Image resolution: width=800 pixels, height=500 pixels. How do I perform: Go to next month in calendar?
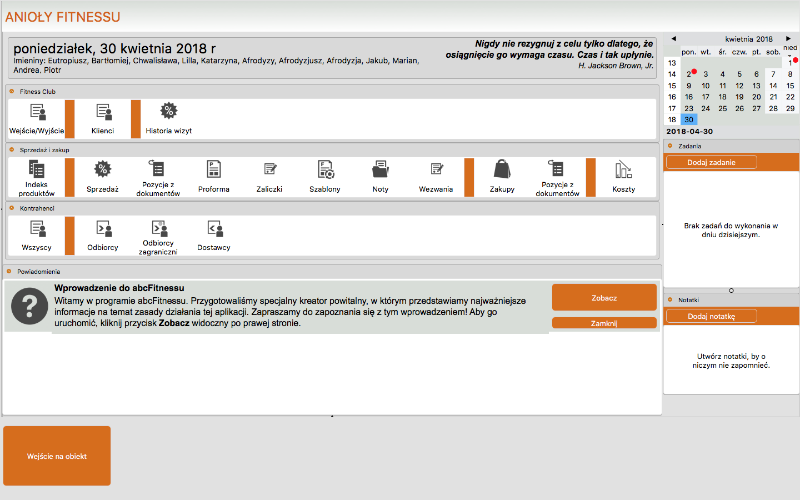pos(788,38)
